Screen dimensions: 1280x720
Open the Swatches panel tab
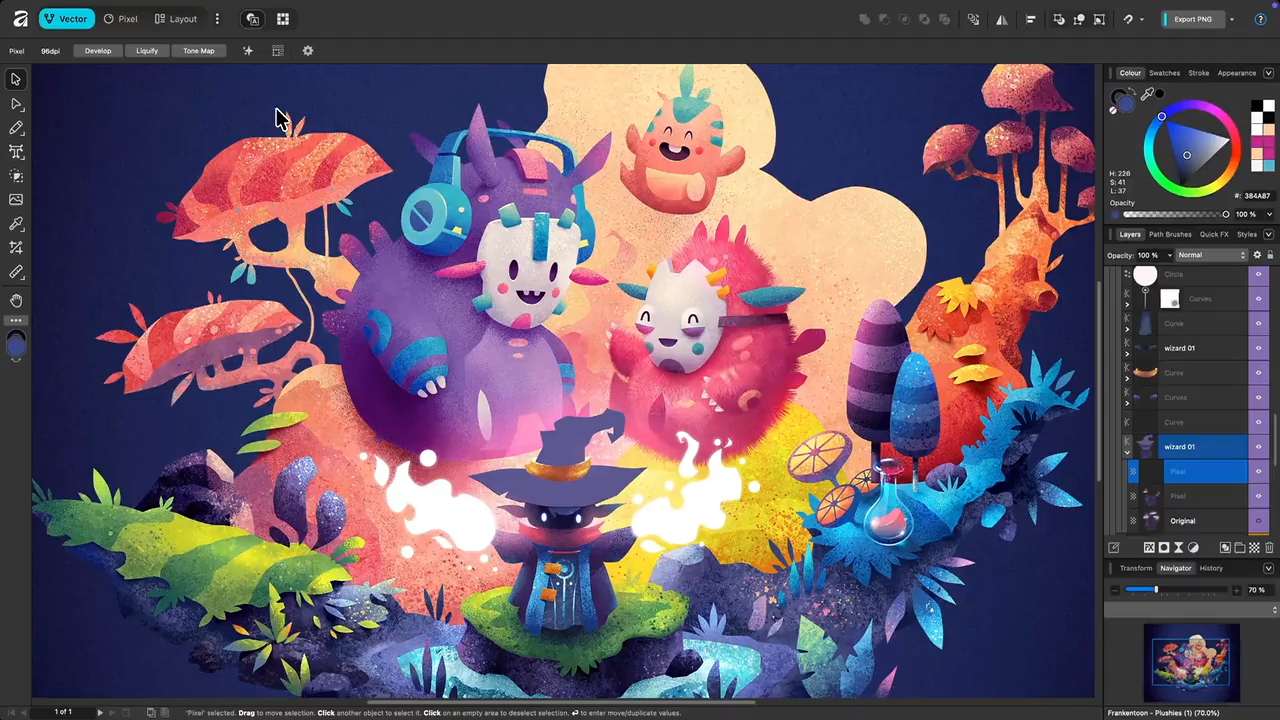pos(1164,73)
